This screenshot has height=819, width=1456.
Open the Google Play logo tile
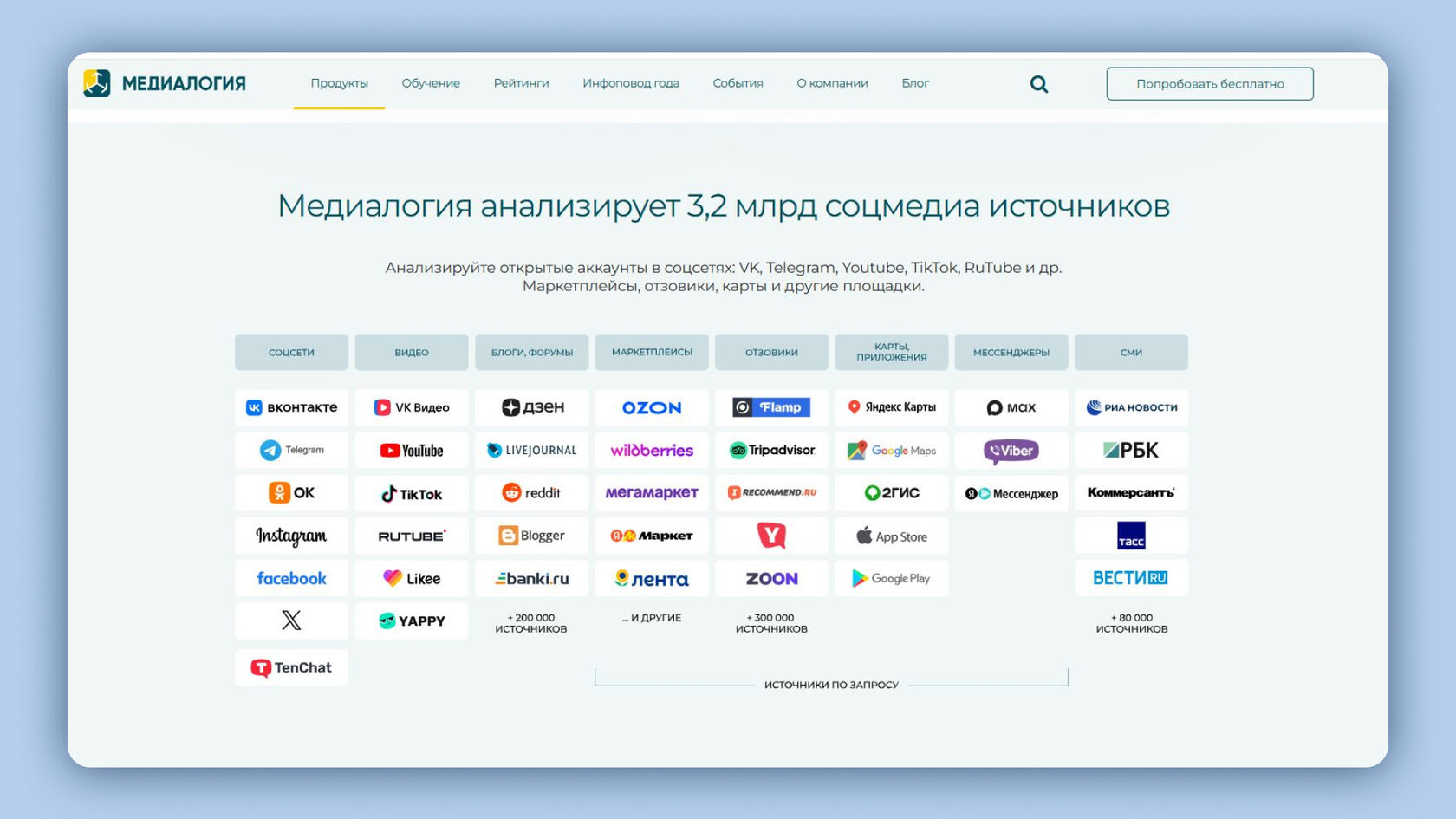pos(892,578)
